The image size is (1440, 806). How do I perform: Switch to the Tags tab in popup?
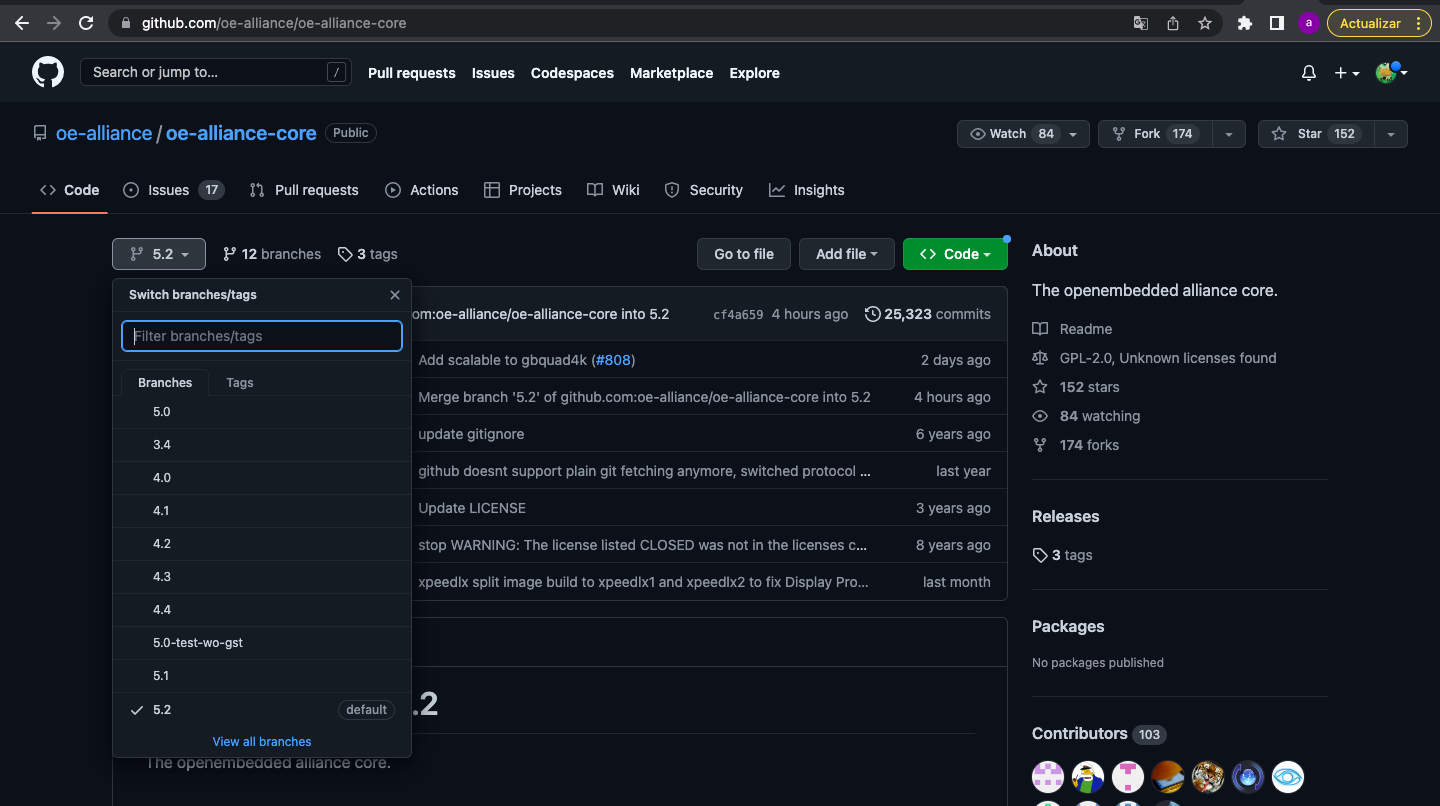(x=240, y=382)
